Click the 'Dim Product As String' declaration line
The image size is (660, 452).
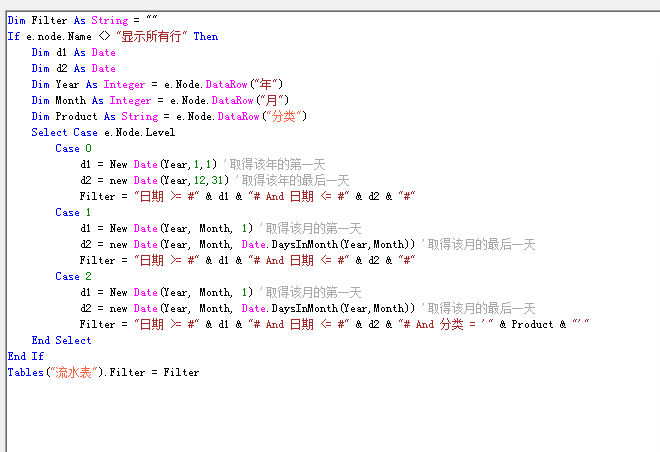click(169, 116)
